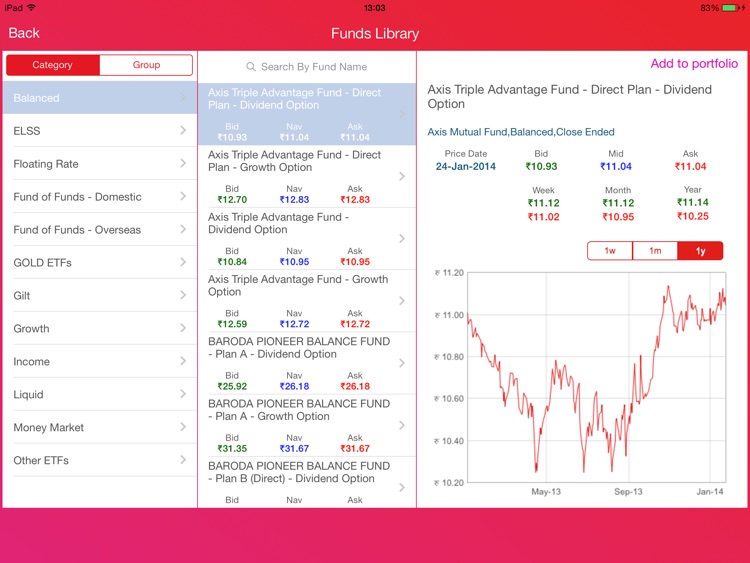Click the Year low ₹10.25
The width and height of the screenshot is (750, 563).
[693, 216]
